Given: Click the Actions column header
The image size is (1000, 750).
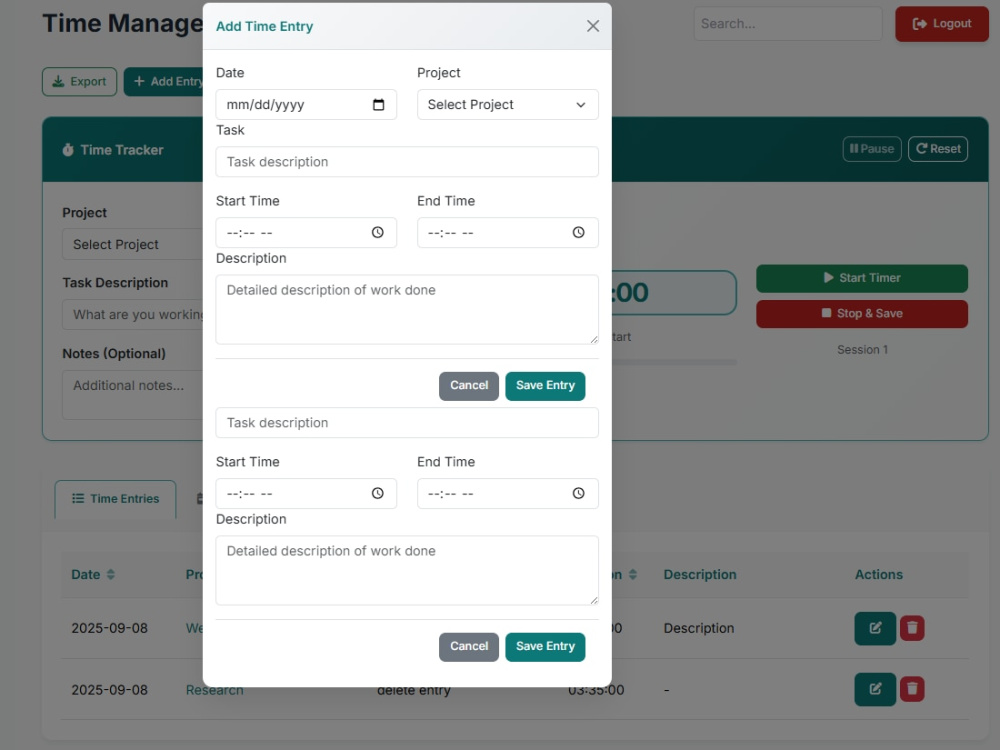Looking at the screenshot, I should click(879, 575).
